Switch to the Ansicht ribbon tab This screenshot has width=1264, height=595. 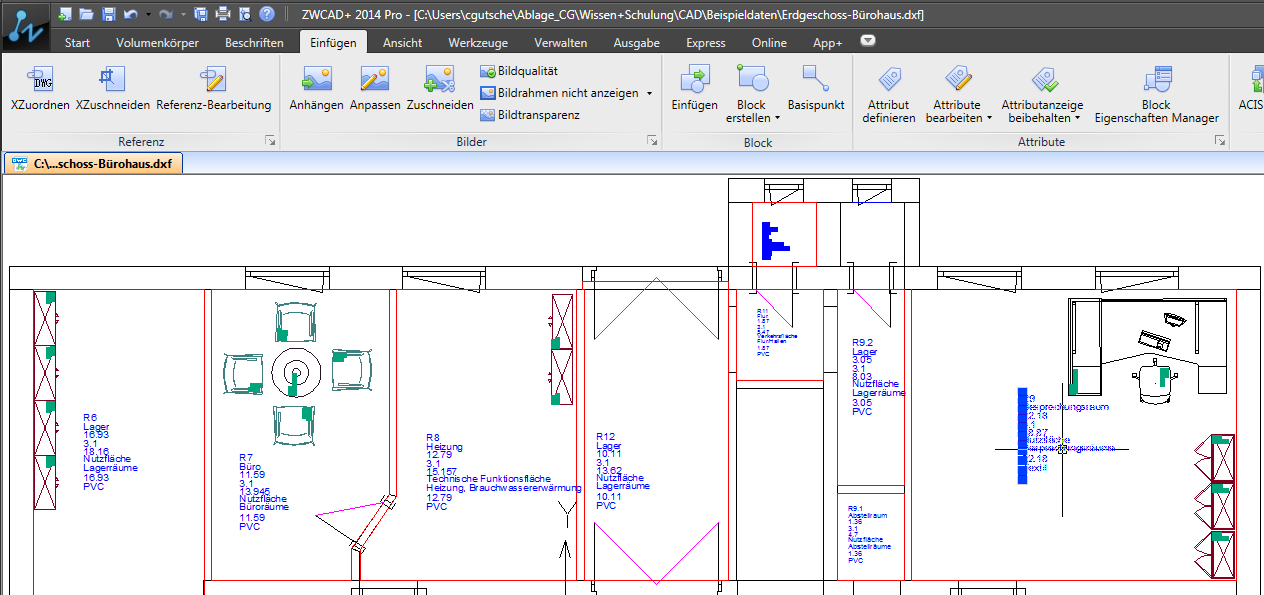click(x=402, y=43)
